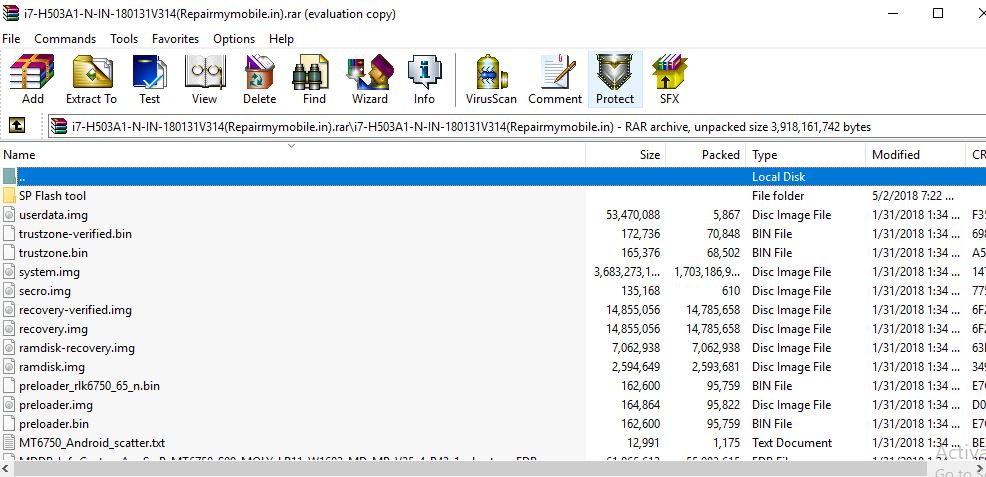Sort by the Packed column header

coord(706,155)
